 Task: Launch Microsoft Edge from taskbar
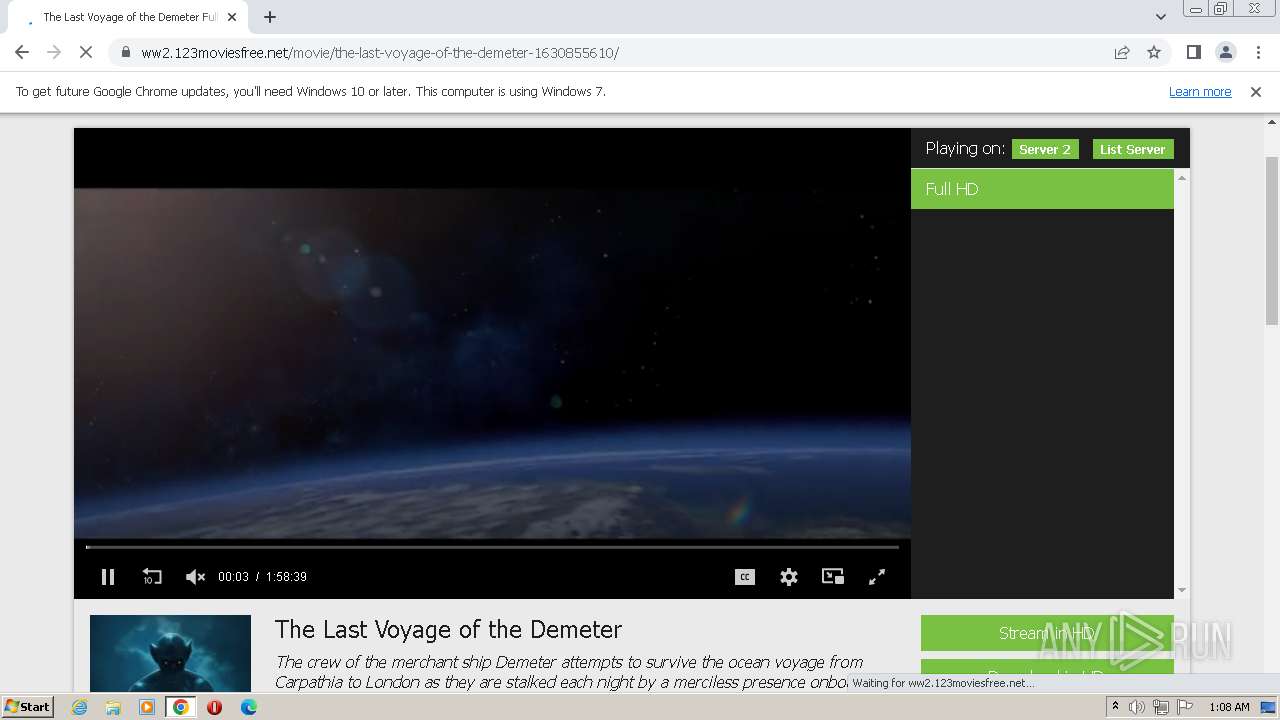coord(248,707)
